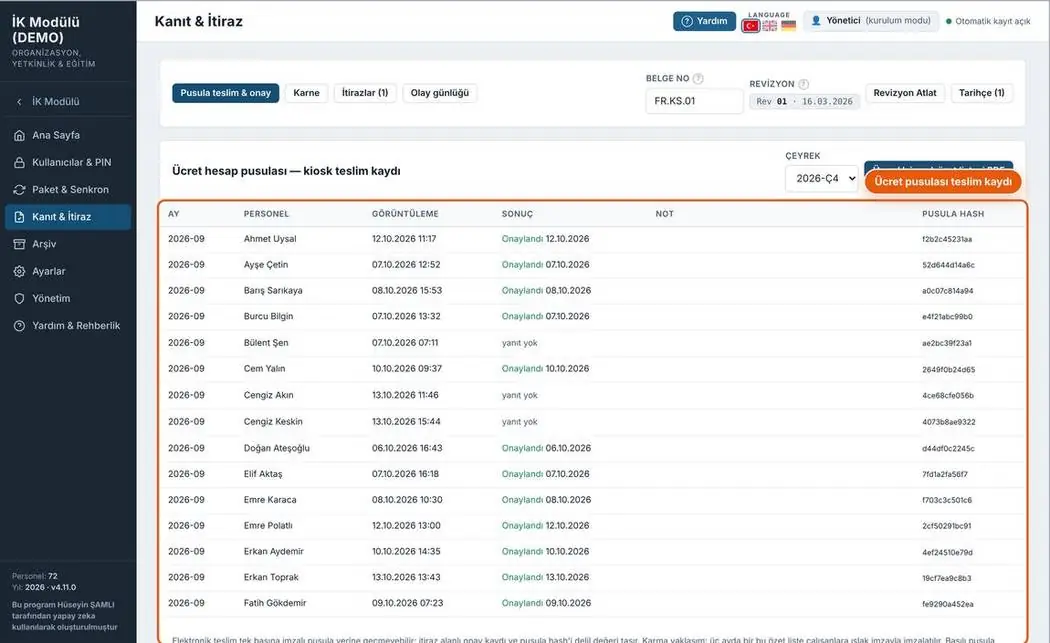The image size is (1050, 643).
Task: Click the Kullanıcılar & PIN lock icon
Action: 19,163
